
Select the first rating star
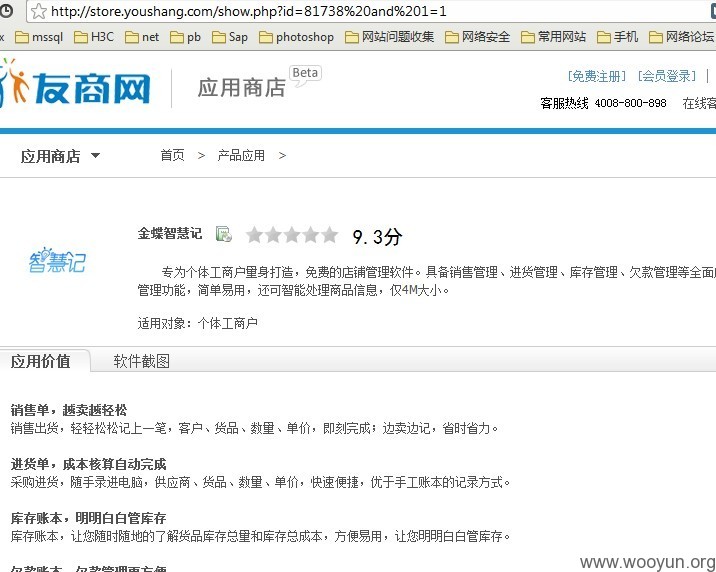click(254, 235)
